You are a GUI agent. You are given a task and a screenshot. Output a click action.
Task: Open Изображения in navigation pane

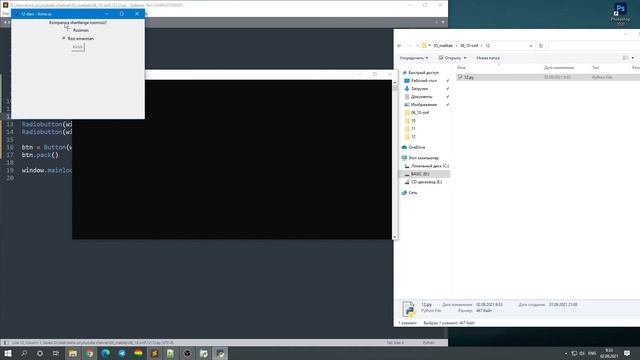pyautogui.click(x=420, y=104)
